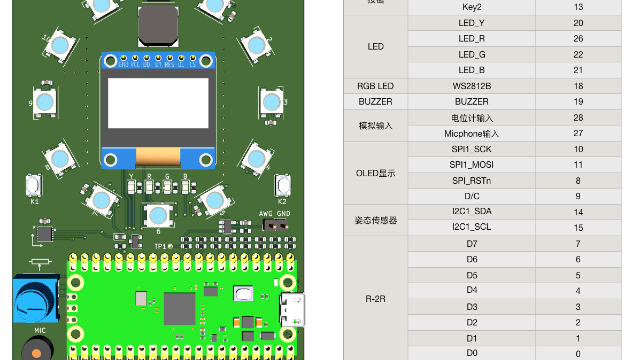Click the WS2812B table cell
The image size is (640, 360).
coord(471,86)
